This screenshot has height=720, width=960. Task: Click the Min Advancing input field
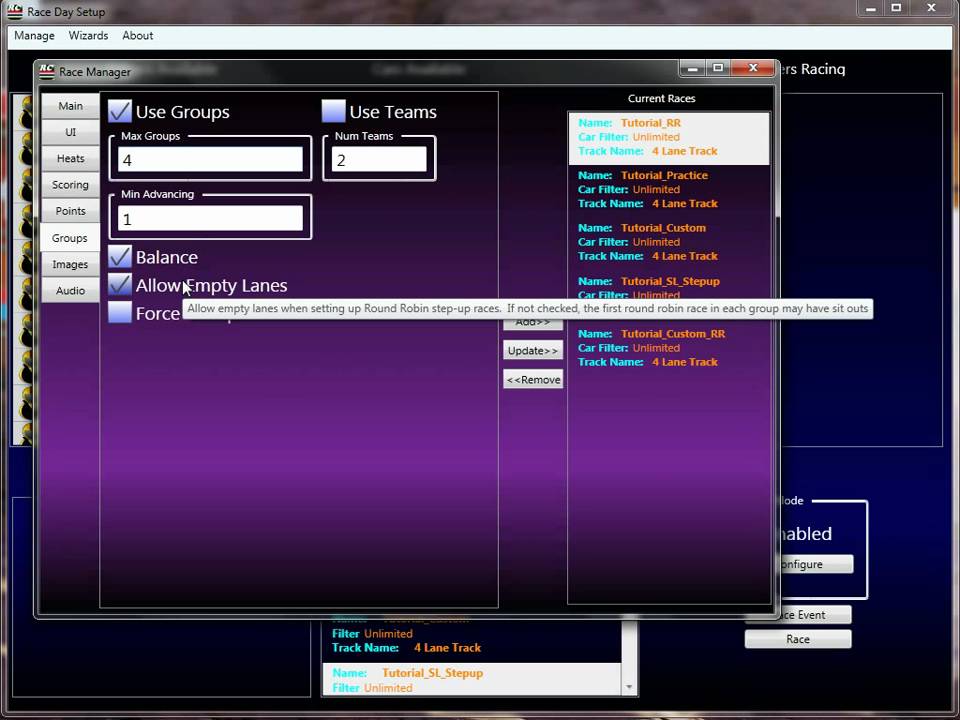(x=211, y=219)
